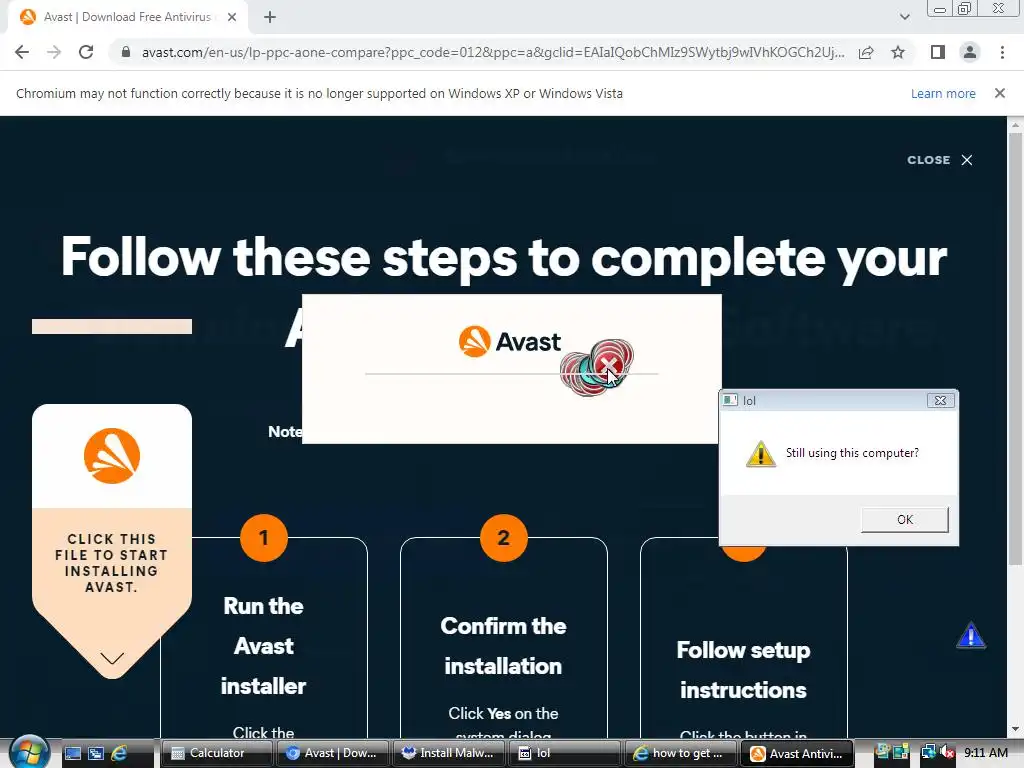
Task: Switch to lol taskbar button
Action: 565,753
